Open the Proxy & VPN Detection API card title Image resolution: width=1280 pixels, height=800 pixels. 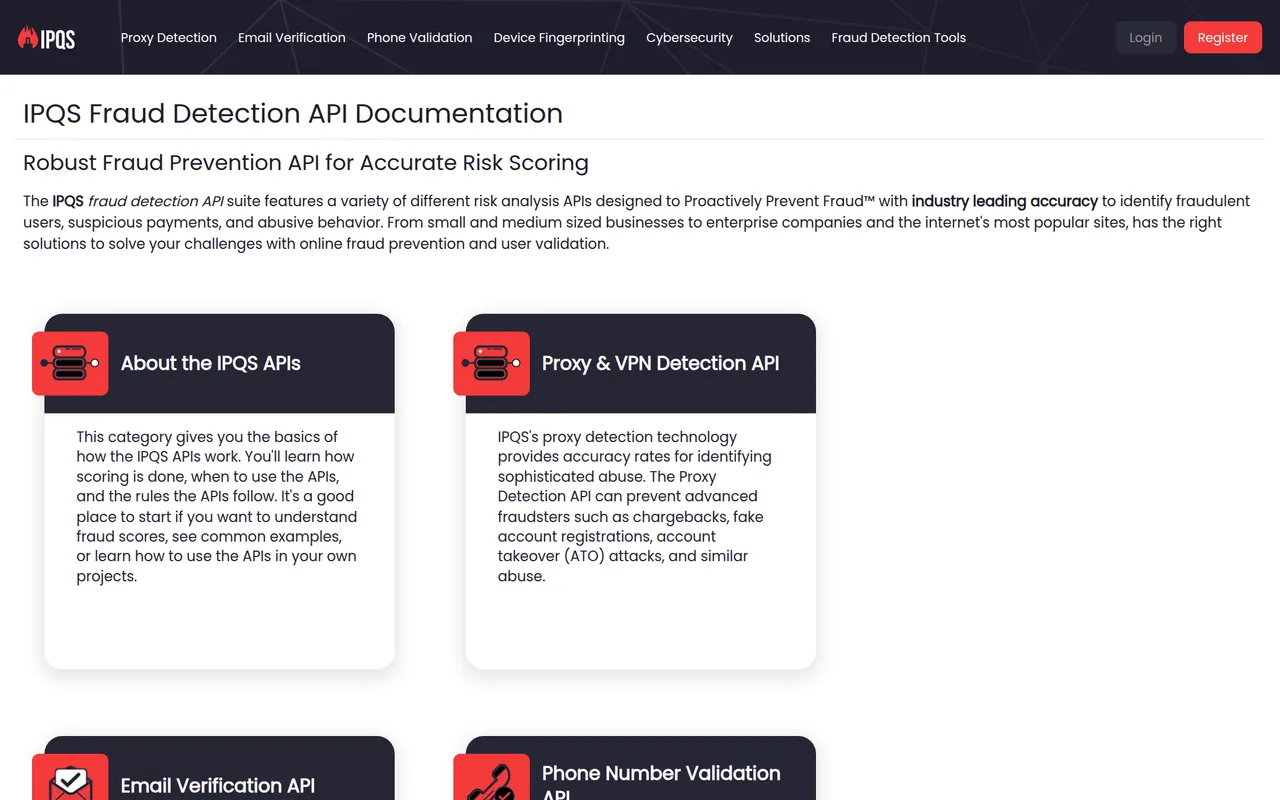tap(660, 363)
